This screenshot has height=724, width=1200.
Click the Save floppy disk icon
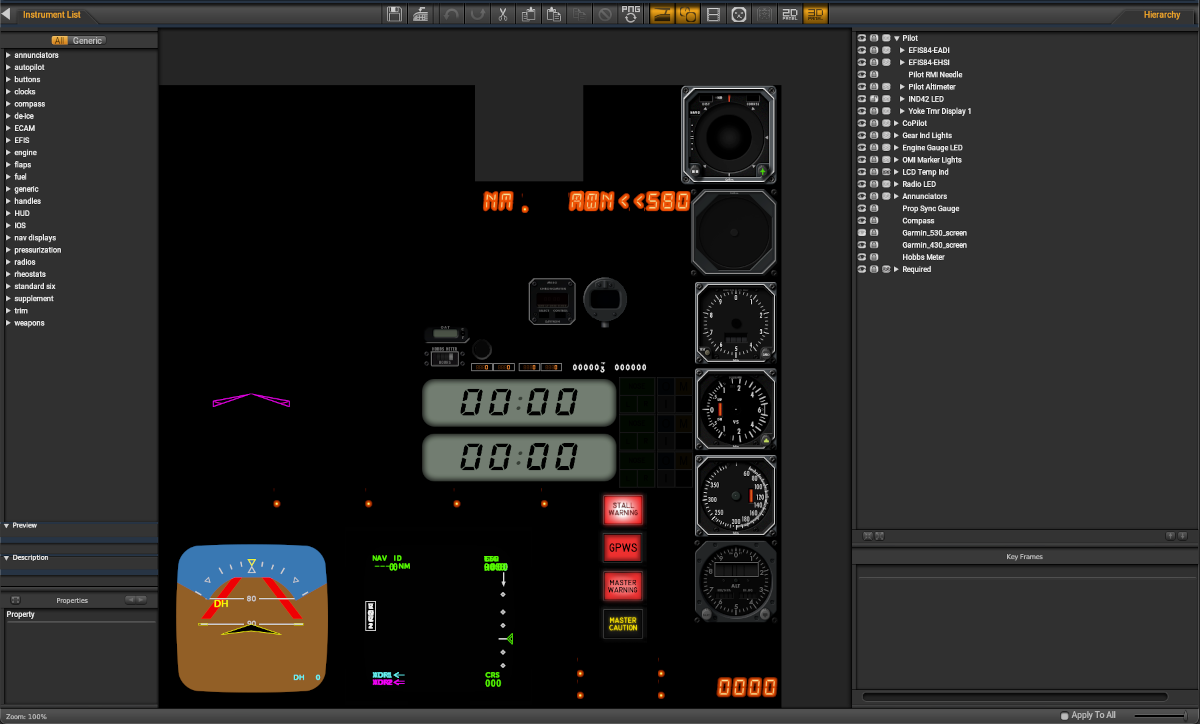point(395,15)
